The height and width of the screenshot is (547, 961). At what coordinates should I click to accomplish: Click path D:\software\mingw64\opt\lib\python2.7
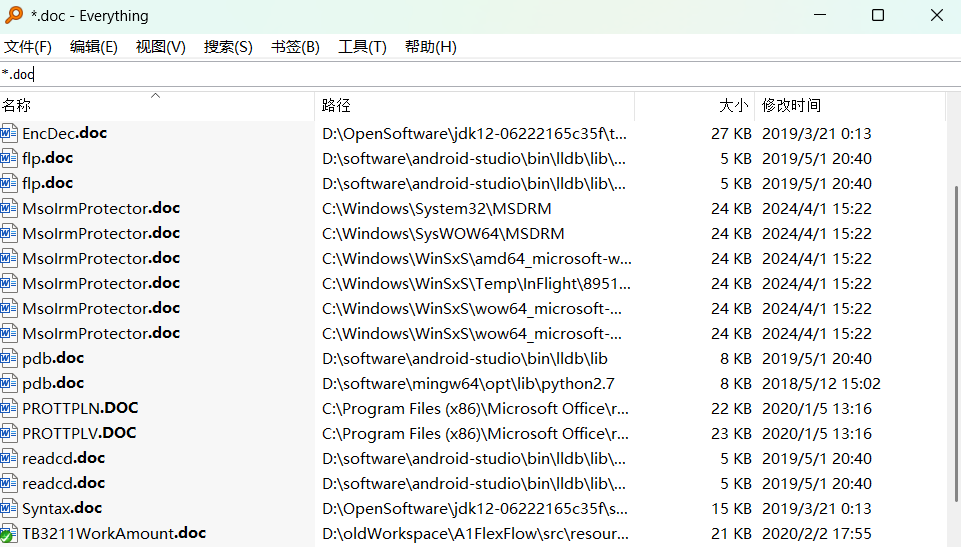point(468,384)
